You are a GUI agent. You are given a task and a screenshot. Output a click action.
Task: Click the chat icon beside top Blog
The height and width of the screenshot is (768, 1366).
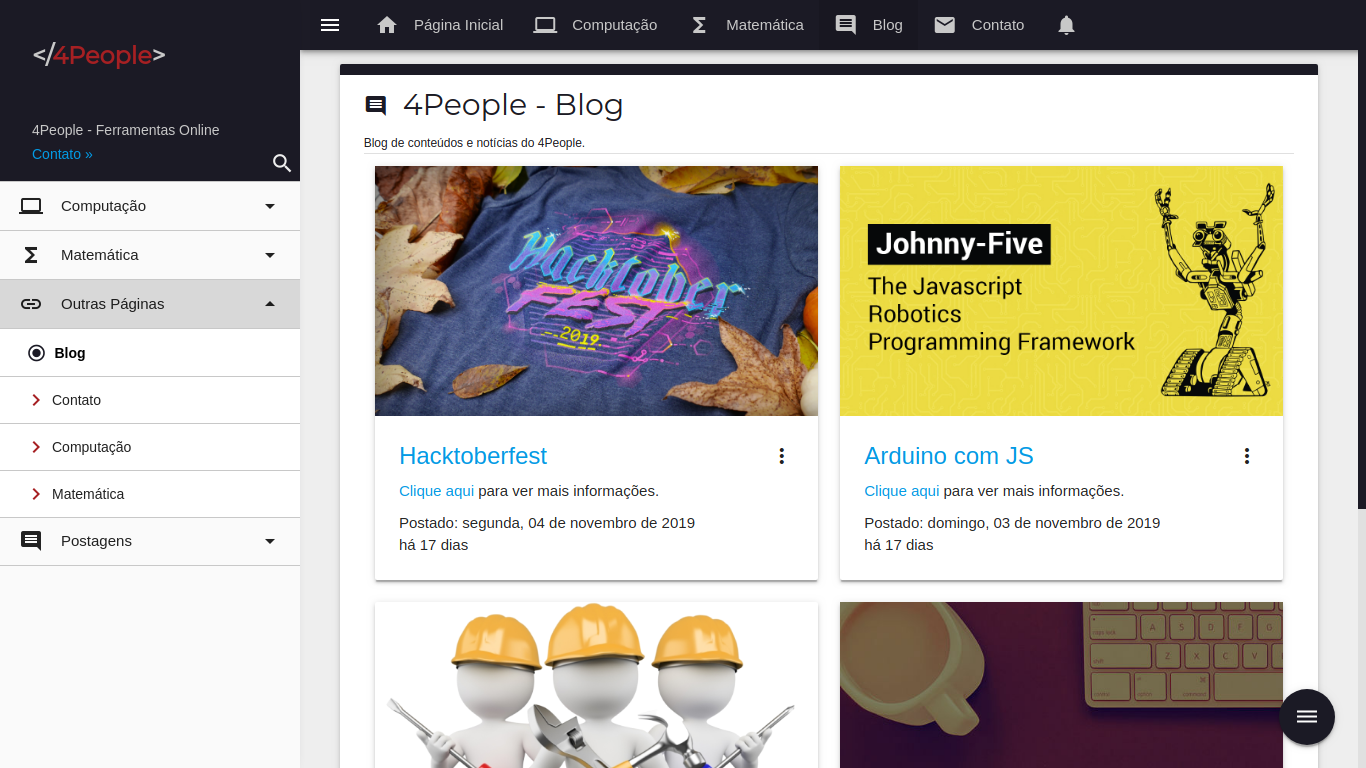point(846,25)
